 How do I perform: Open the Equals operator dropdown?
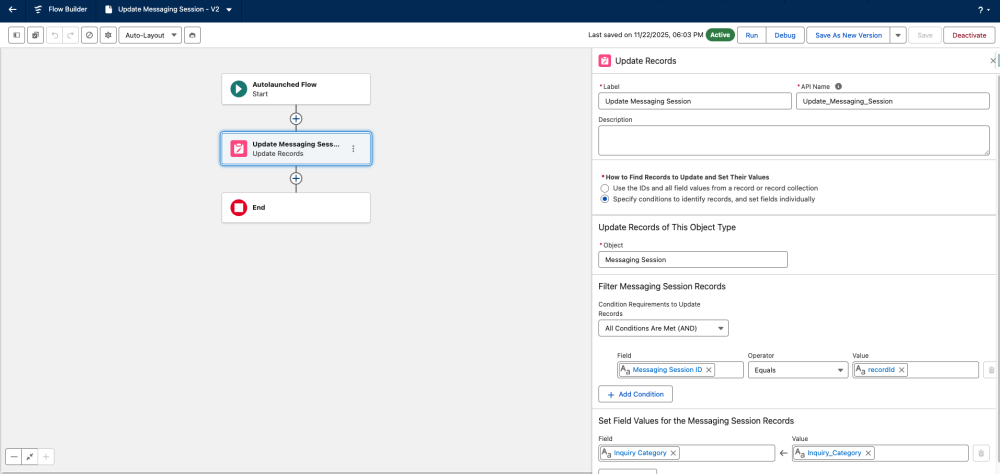pyautogui.click(x=797, y=370)
